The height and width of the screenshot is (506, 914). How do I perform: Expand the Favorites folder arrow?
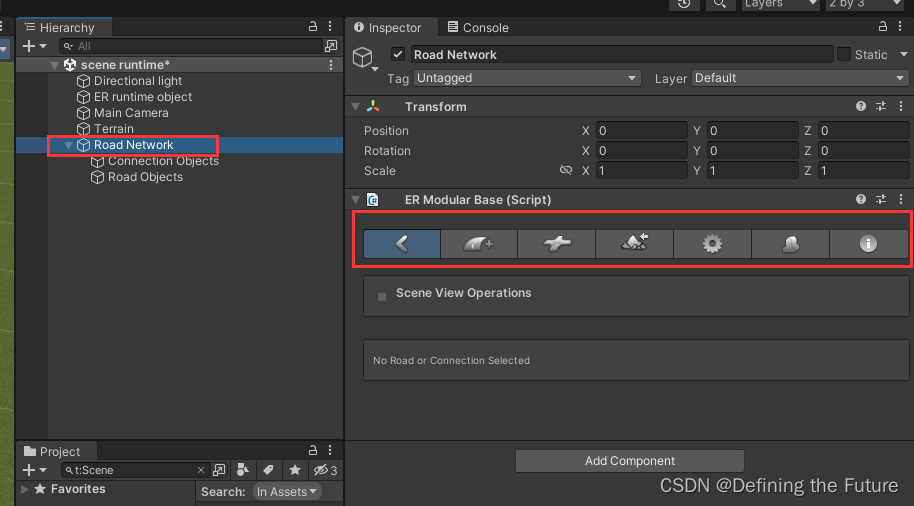coord(24,489)
